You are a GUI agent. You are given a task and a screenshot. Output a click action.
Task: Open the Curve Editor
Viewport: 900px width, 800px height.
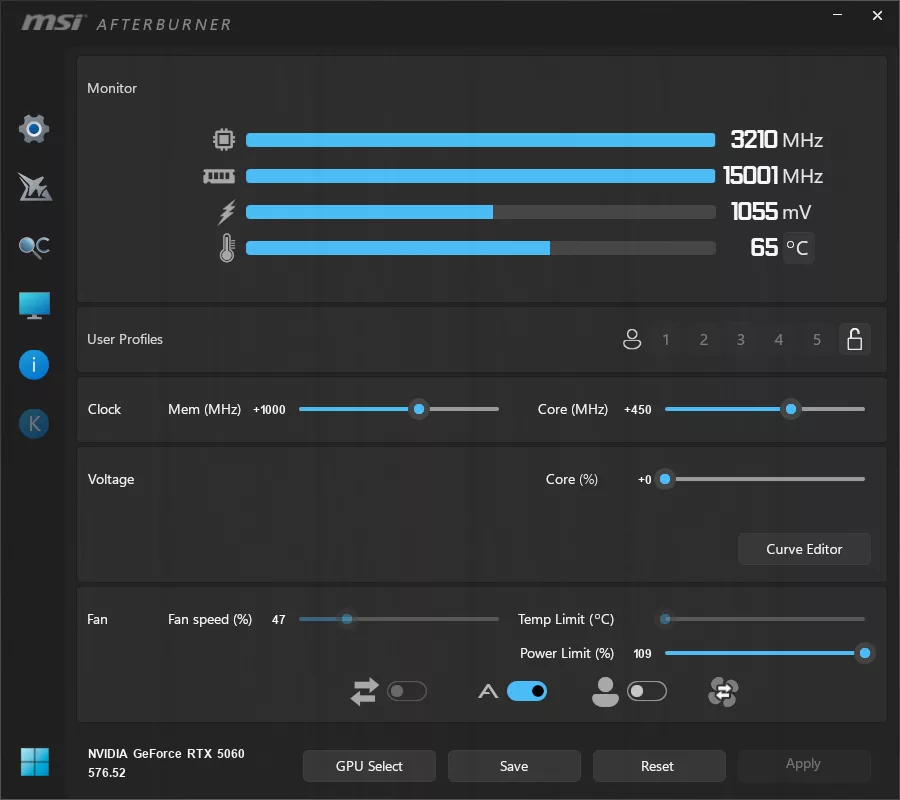click(804, 549)
